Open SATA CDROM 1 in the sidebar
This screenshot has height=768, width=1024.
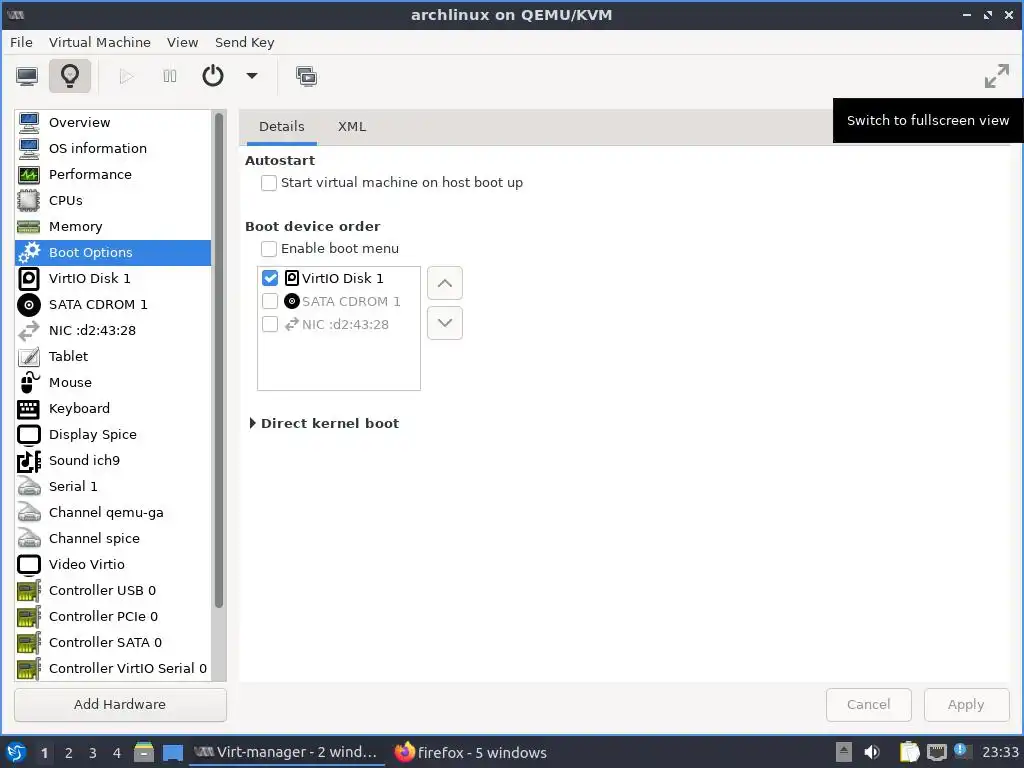[113, 304]
